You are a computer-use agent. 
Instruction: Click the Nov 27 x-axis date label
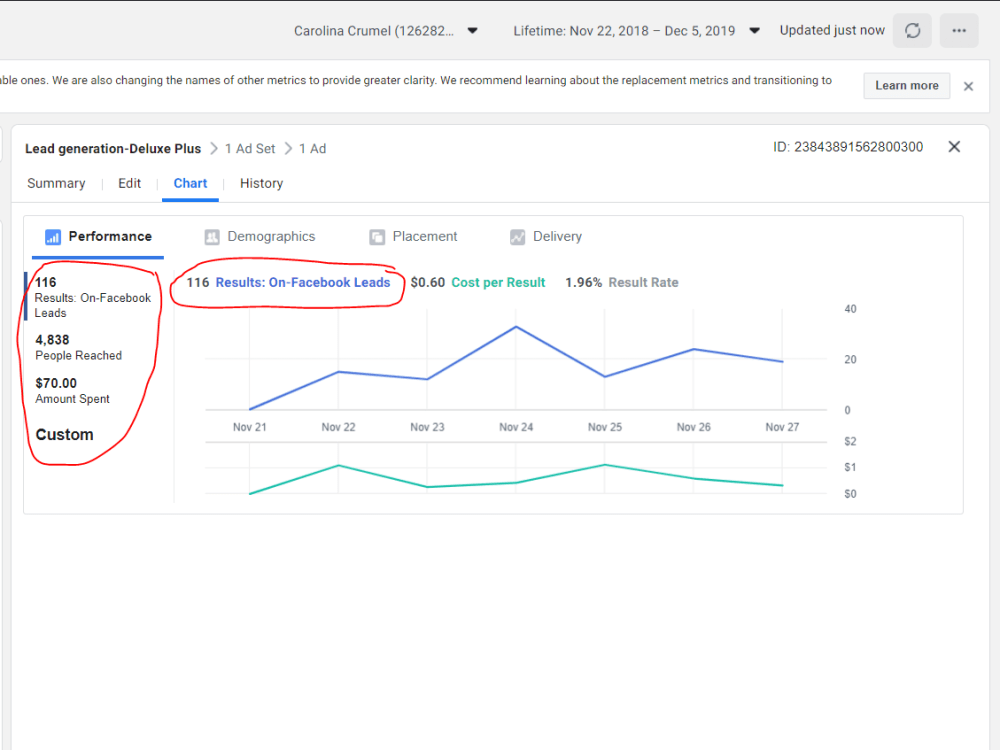pyautogui.click(x=782, y=427)
